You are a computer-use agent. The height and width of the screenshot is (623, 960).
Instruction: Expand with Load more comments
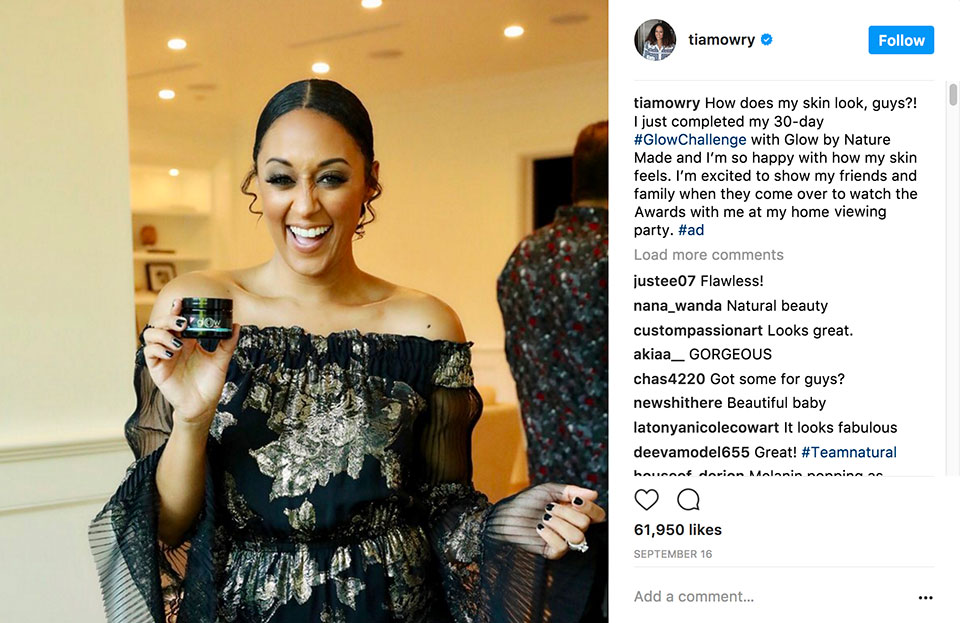click(x=708, y=255)
